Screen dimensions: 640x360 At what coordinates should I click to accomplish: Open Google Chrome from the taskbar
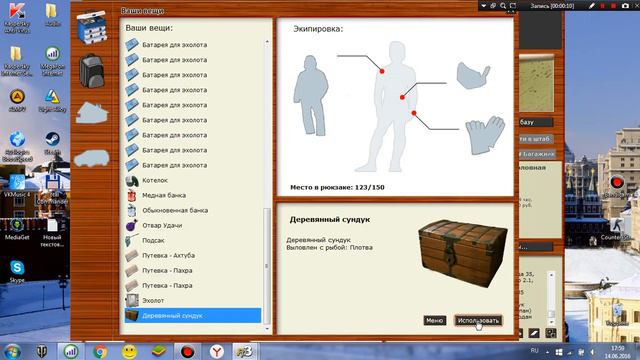click(x=100, y=351)
